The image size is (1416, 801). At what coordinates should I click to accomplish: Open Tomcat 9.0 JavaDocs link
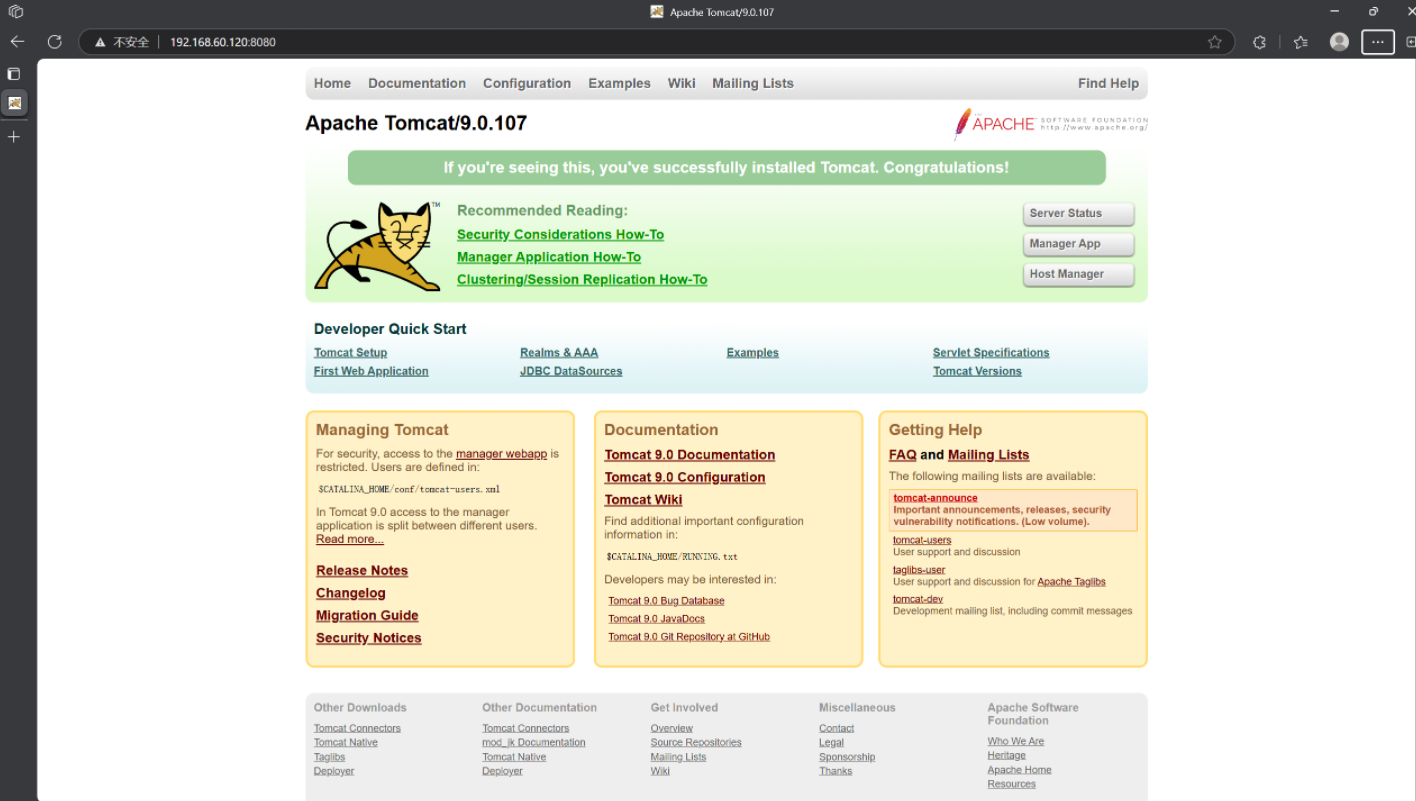656,619
